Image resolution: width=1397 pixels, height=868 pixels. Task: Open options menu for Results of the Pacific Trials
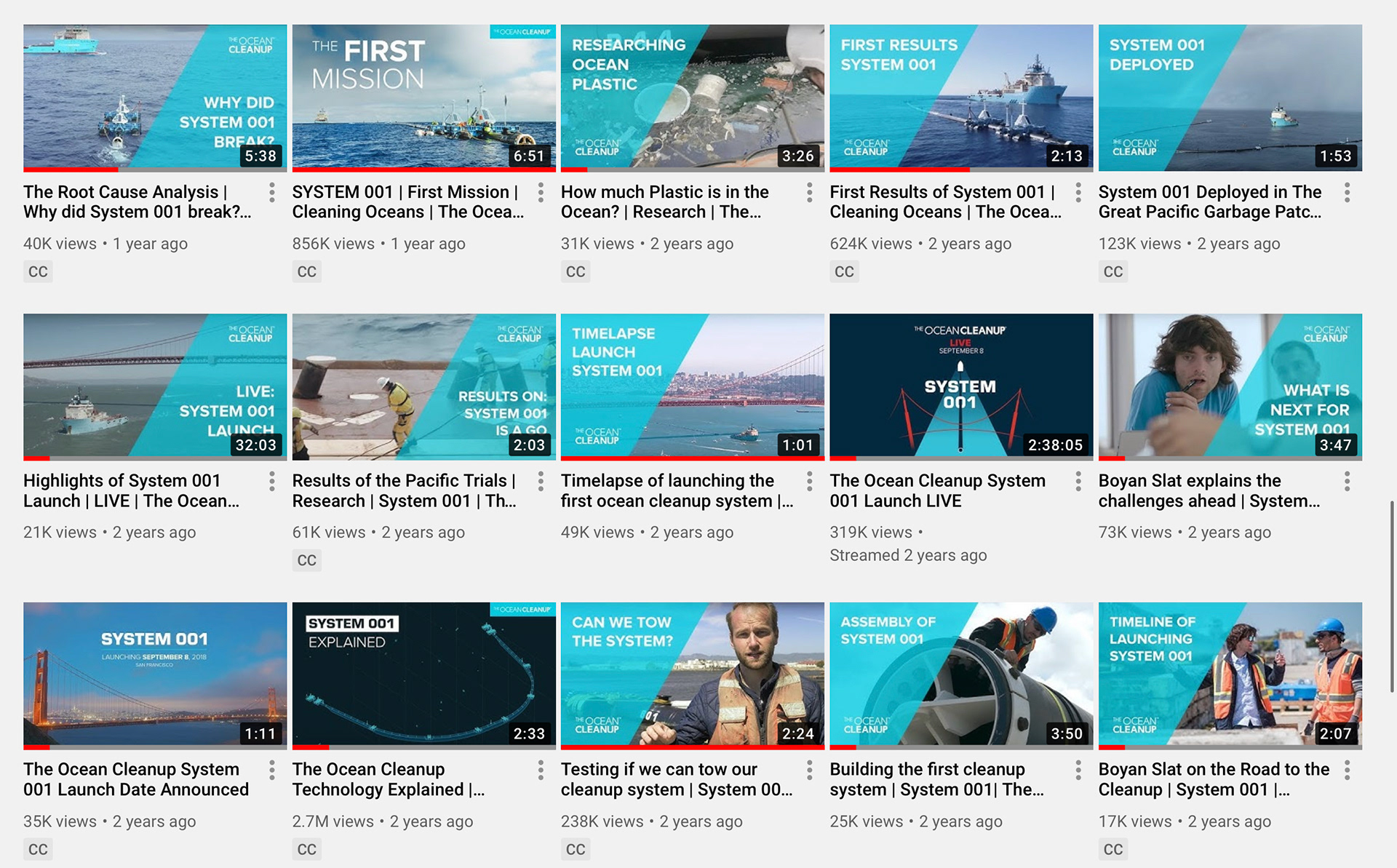pos(541,482)
